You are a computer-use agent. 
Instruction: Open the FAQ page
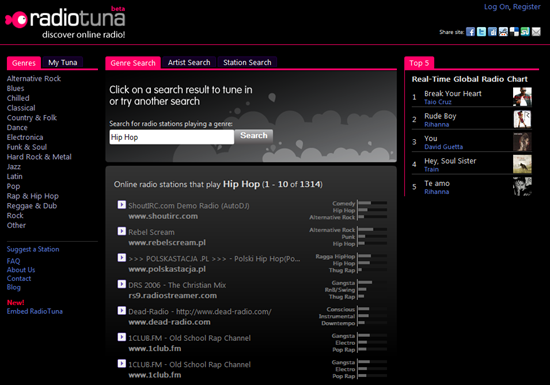tap(13, 261)
